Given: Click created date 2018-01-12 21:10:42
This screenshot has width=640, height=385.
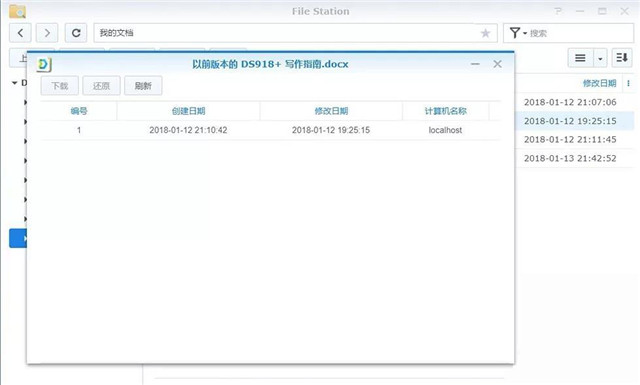Looking at the screenshot, I should pyautogui.click(x=188, y=130).
